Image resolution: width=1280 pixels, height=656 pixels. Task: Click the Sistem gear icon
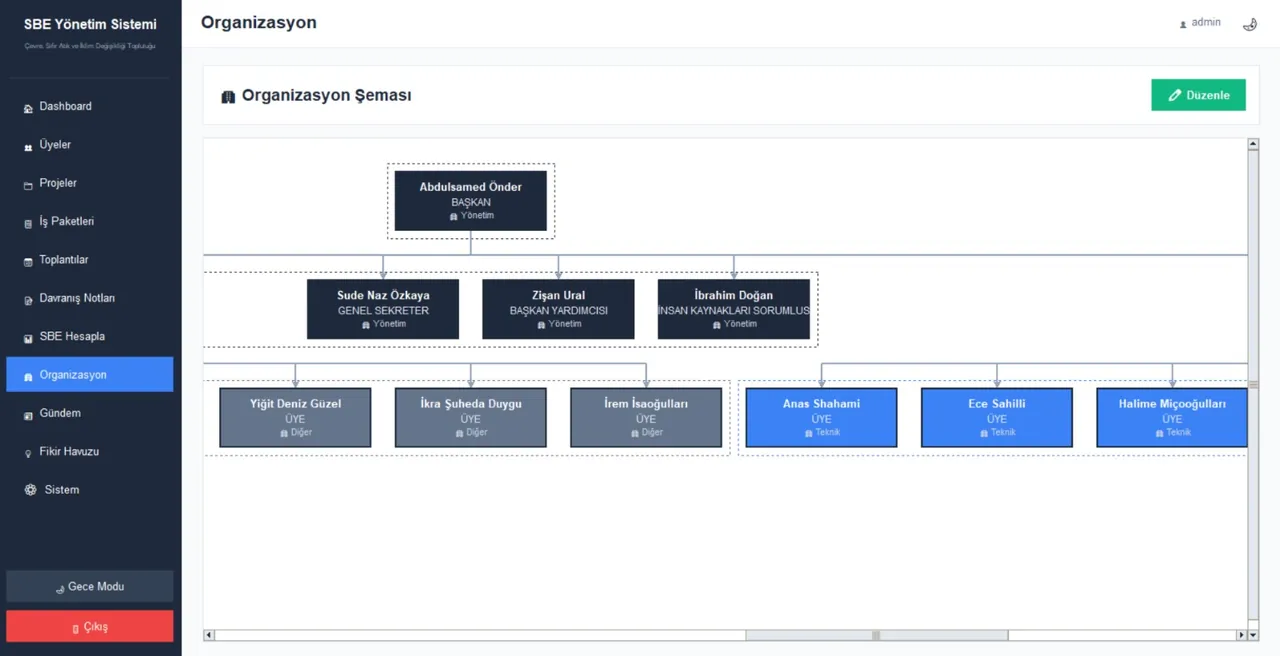click(30, 490)
